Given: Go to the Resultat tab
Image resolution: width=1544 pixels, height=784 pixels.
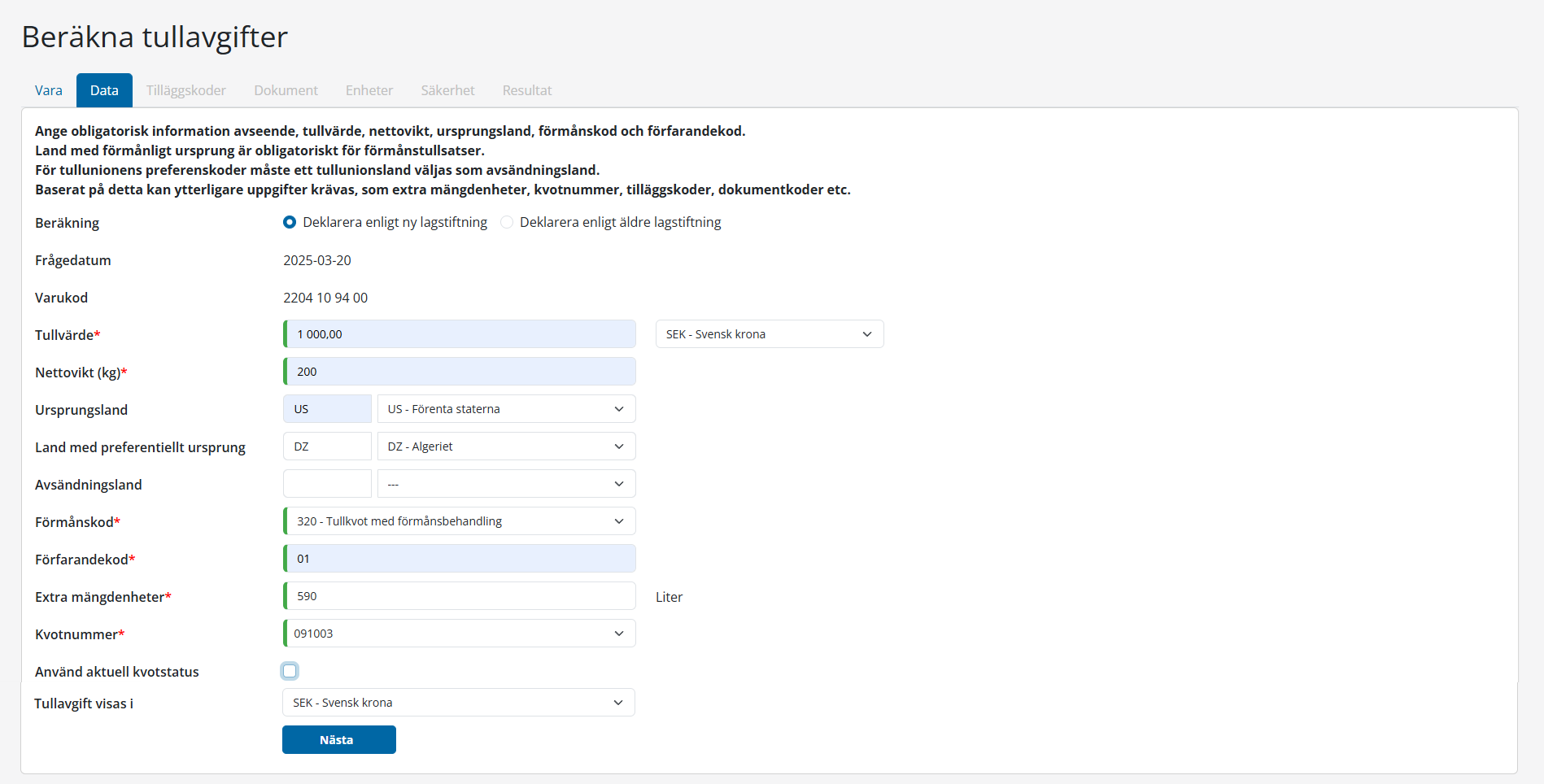Looking at the screenshot, I should coord(526,90).
